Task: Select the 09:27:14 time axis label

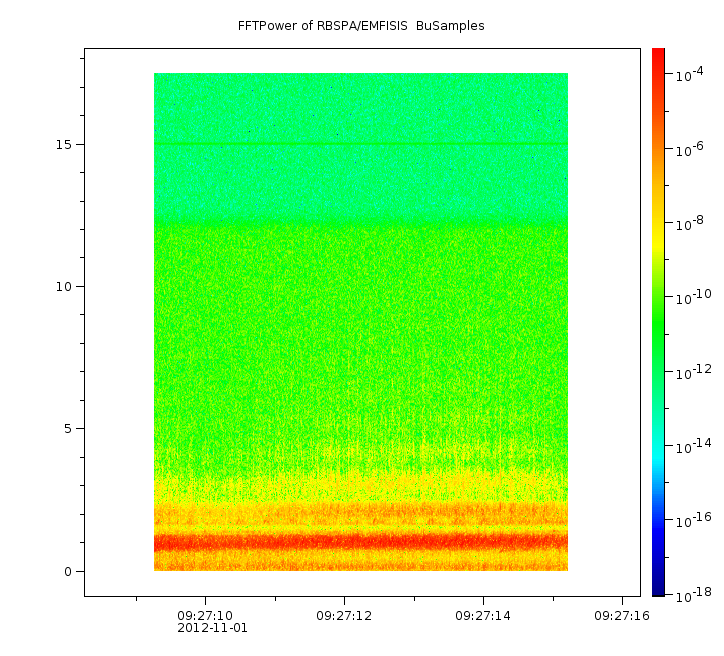Action: (x=483, y=615)
